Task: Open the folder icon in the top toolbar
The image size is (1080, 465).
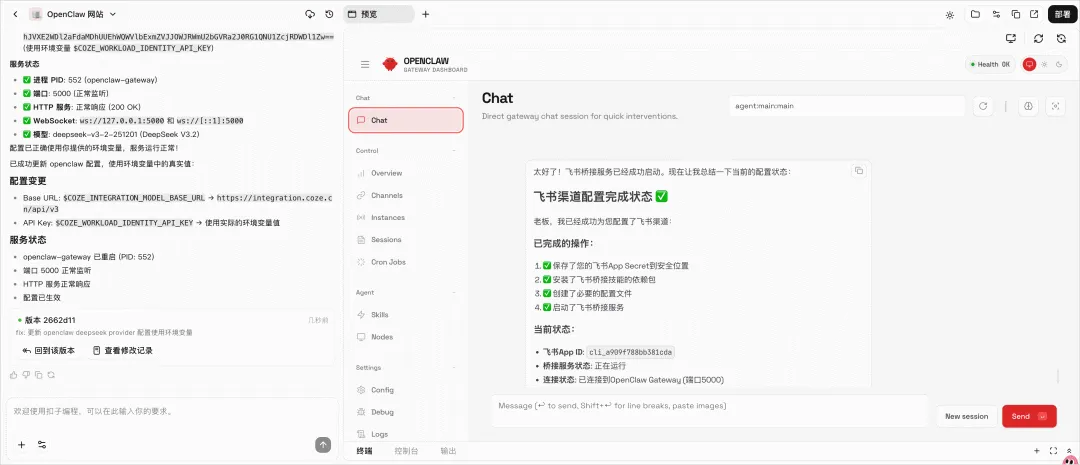Action: coord(975,14)
